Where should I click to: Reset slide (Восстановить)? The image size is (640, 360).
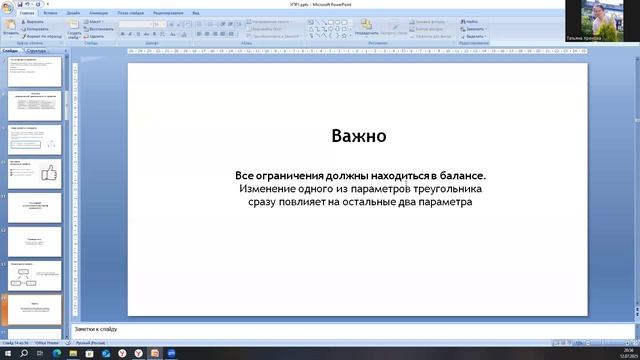[99, 29]
